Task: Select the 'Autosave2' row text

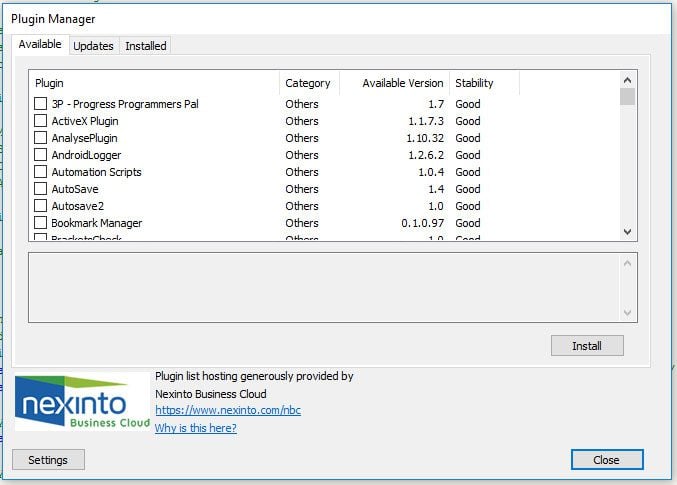Action: (x=78, y=206)
